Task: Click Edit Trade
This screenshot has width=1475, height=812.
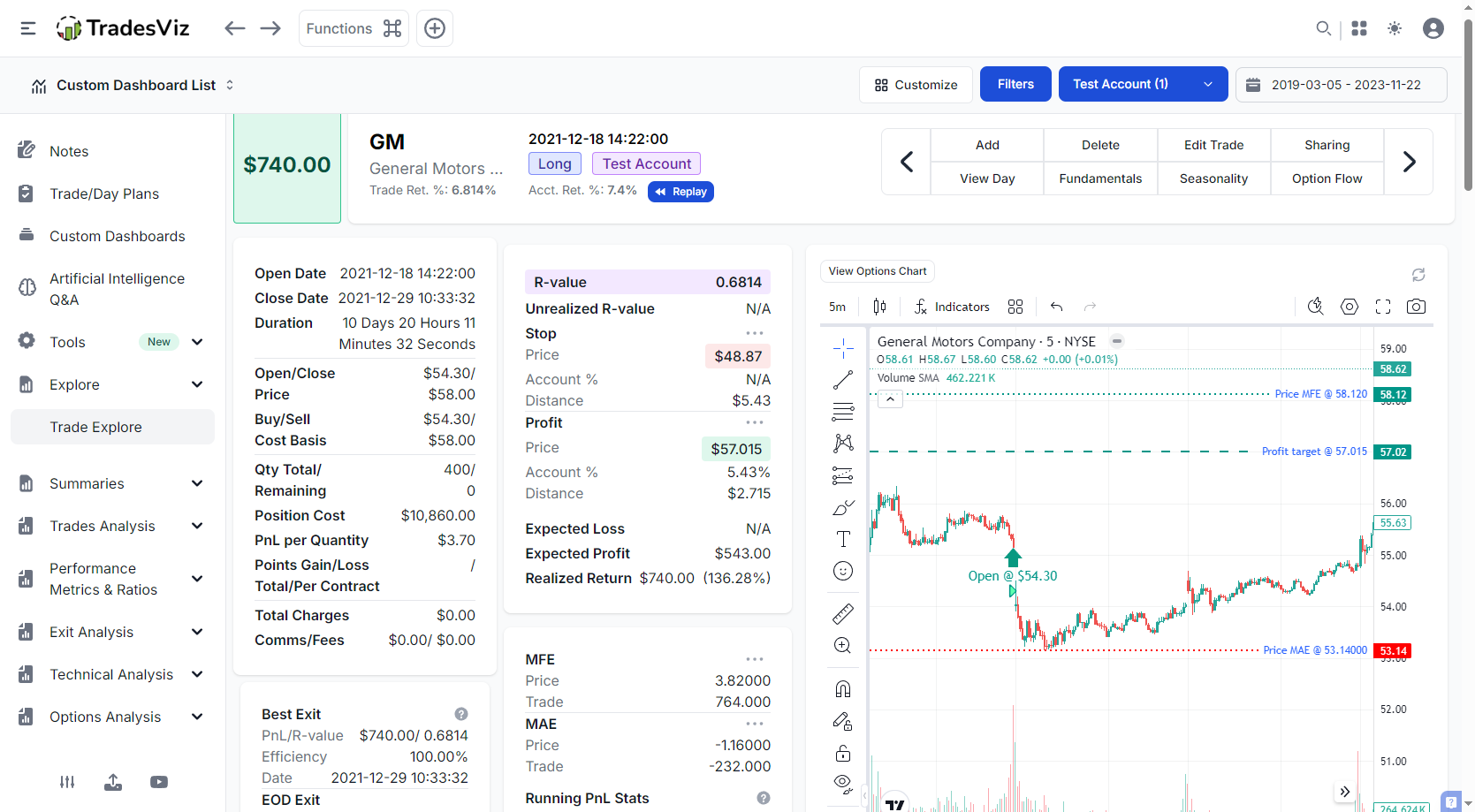Action: [x=1213, y=145]
